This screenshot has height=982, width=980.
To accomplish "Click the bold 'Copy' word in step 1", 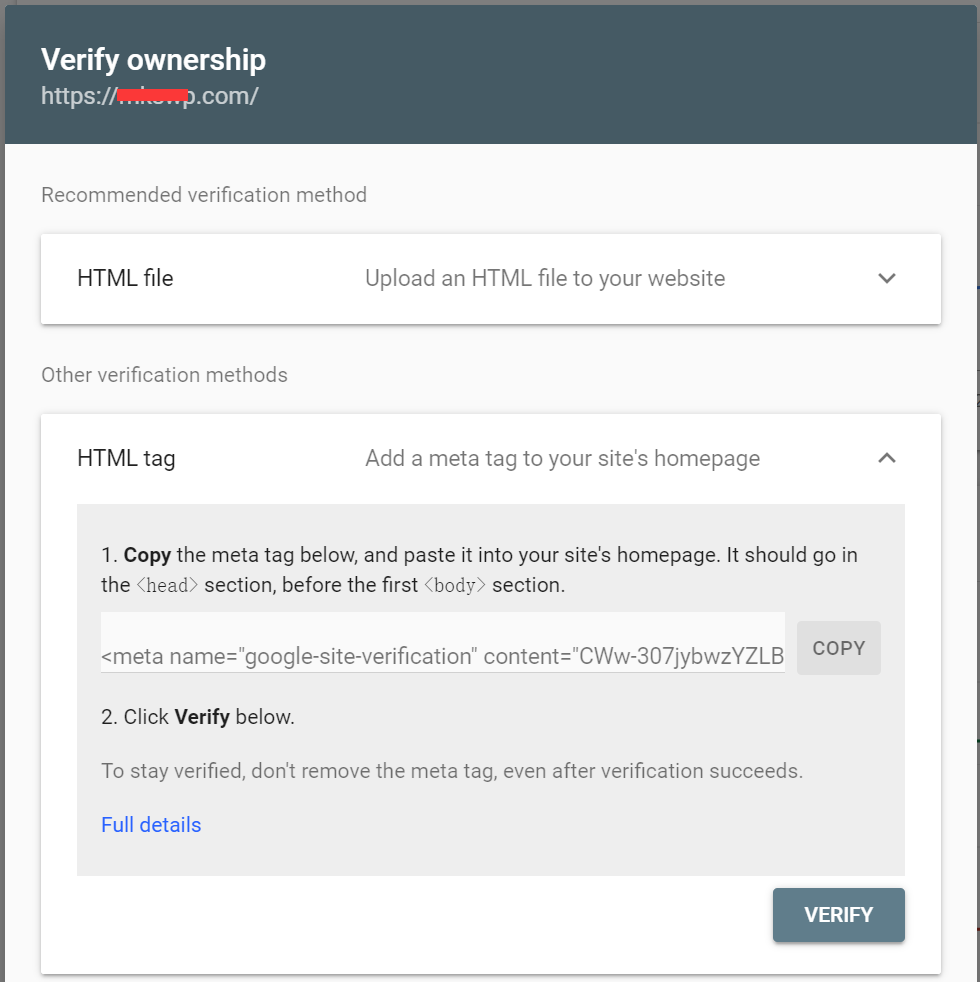I will (x=147, y=555).
